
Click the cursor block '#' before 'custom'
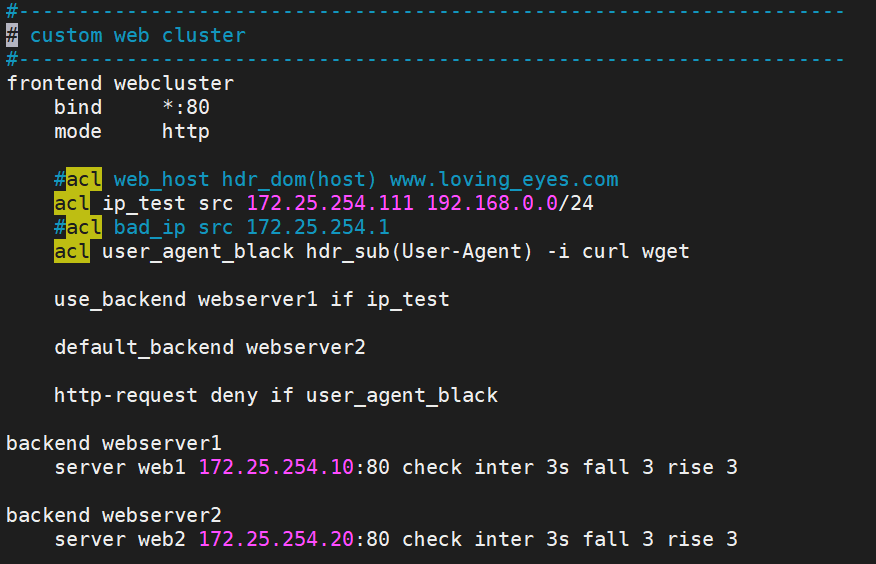click(12, 36)
